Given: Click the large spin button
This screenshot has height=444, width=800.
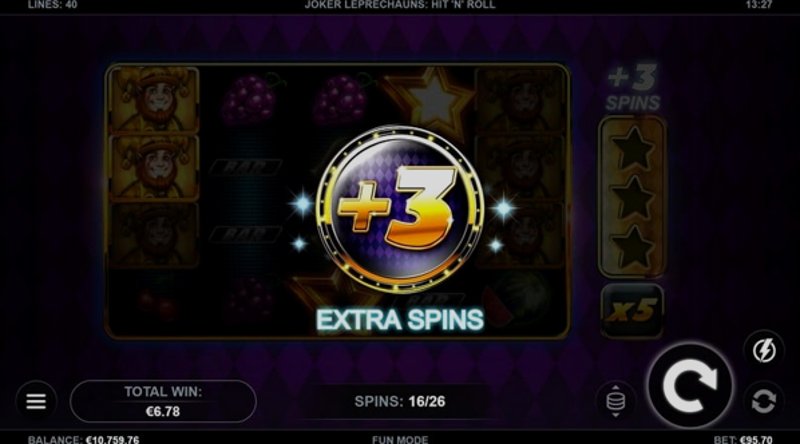Looking at the screenshot, I should (690, 386).
